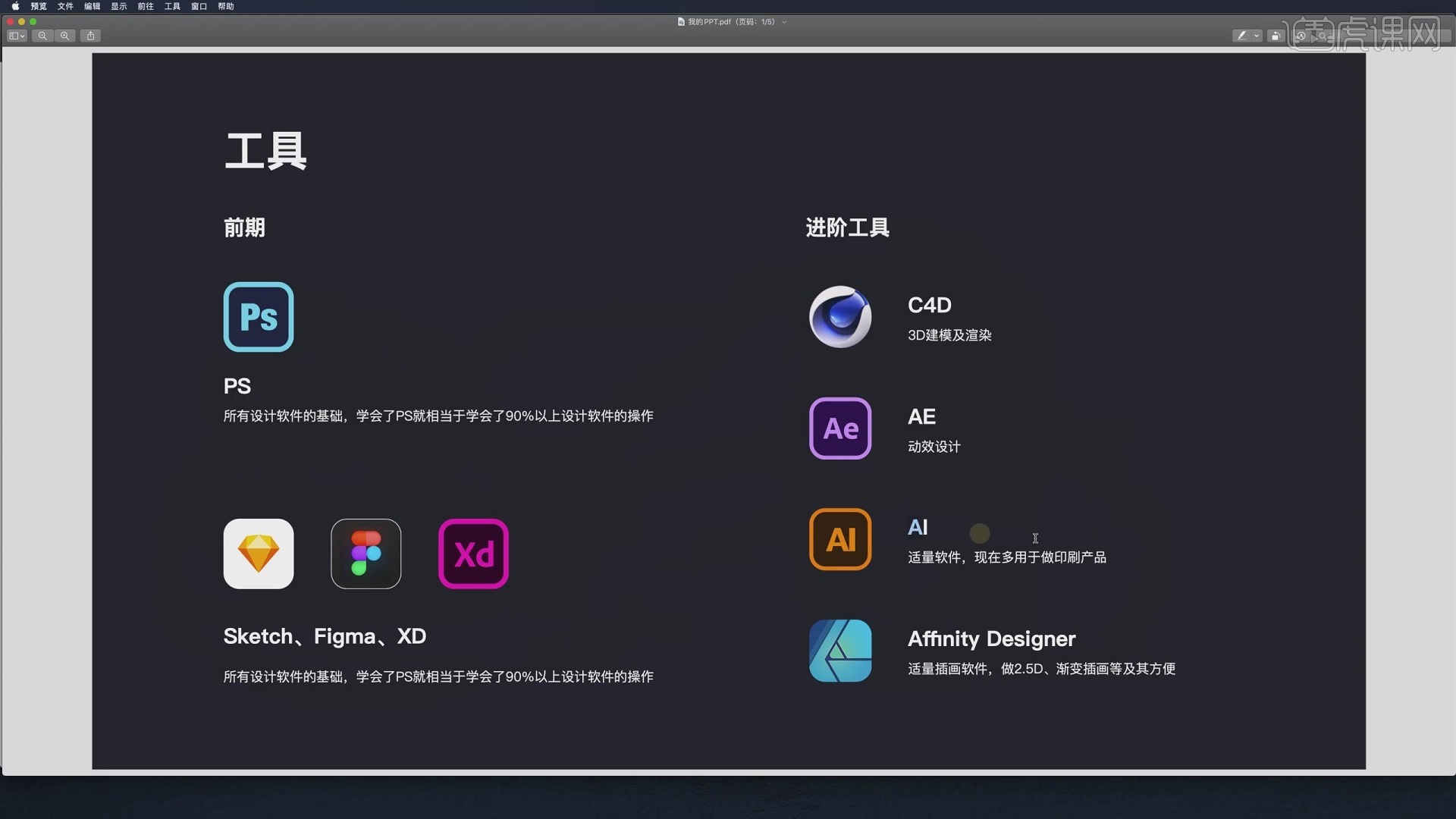Screen dimensions: 1456x819
Task: Click the zoom in magnifier button
Action: [65, 36]
